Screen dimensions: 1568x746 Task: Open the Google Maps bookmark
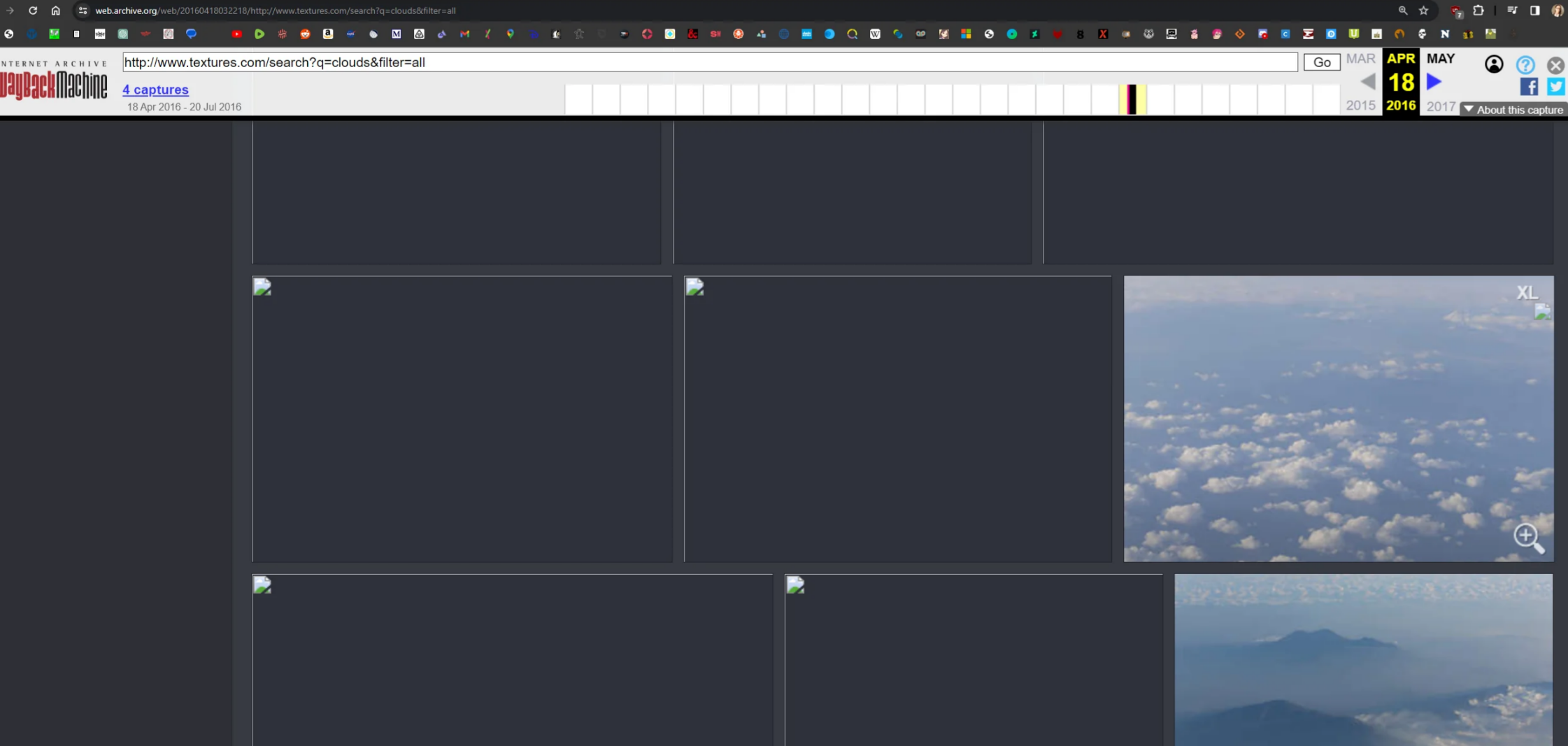(x=511, y=34)
